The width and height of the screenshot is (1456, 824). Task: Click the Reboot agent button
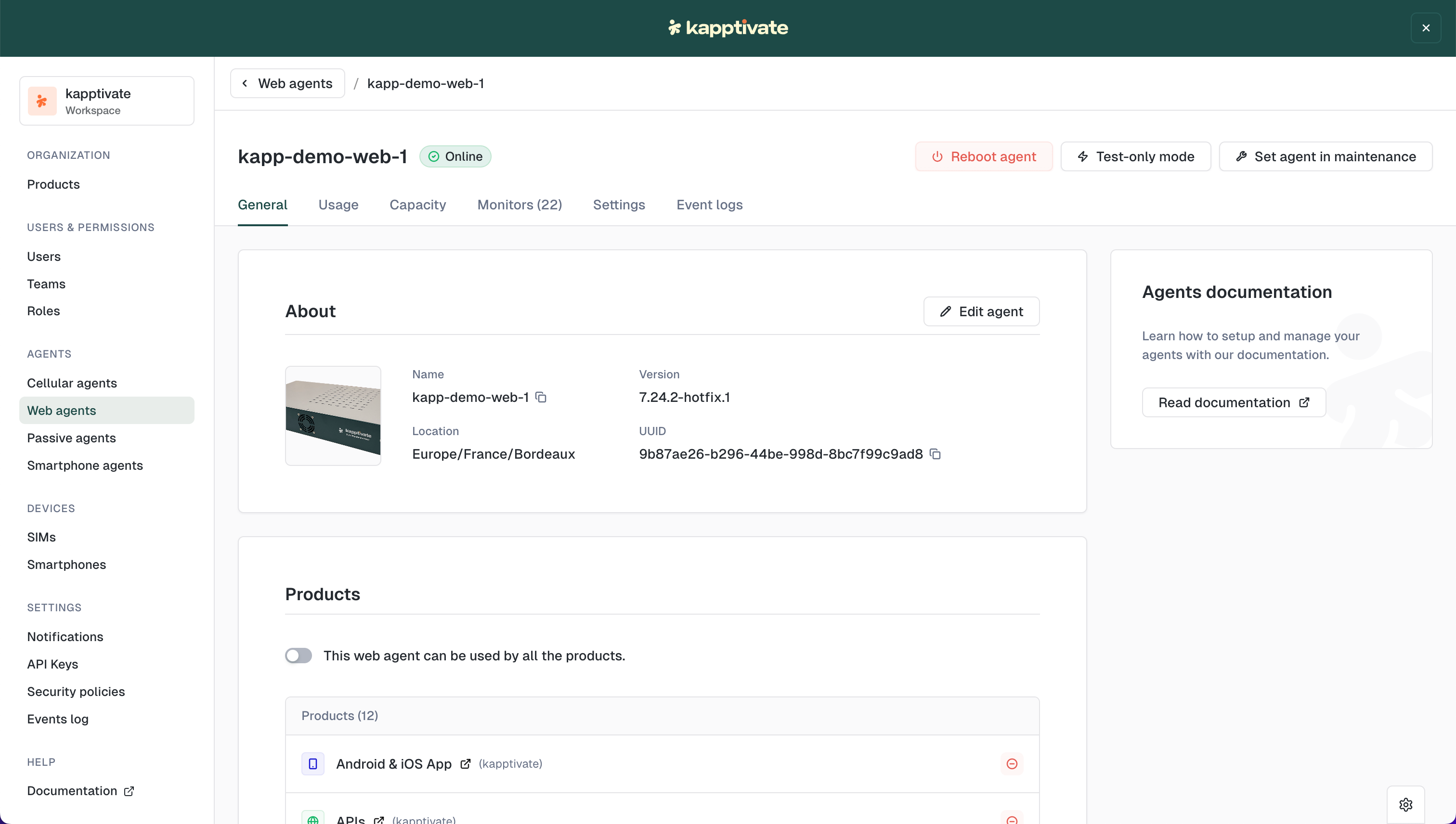(x=983, y=156)
